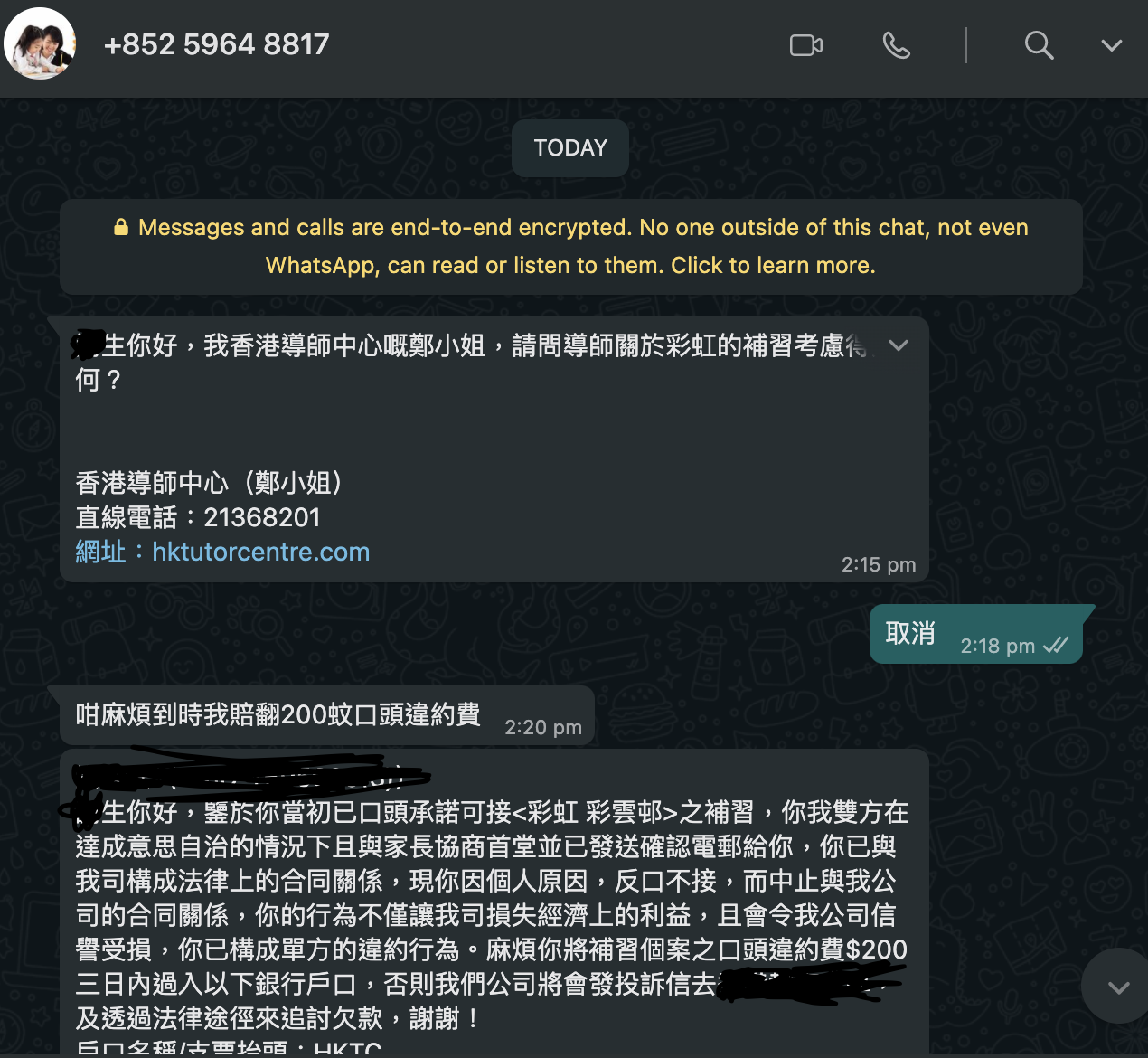Viewport: 1148px width, 1058px height.
Task: Check the double-tick read receipt on the 取消 message
Action: [x=1055, y=646]
